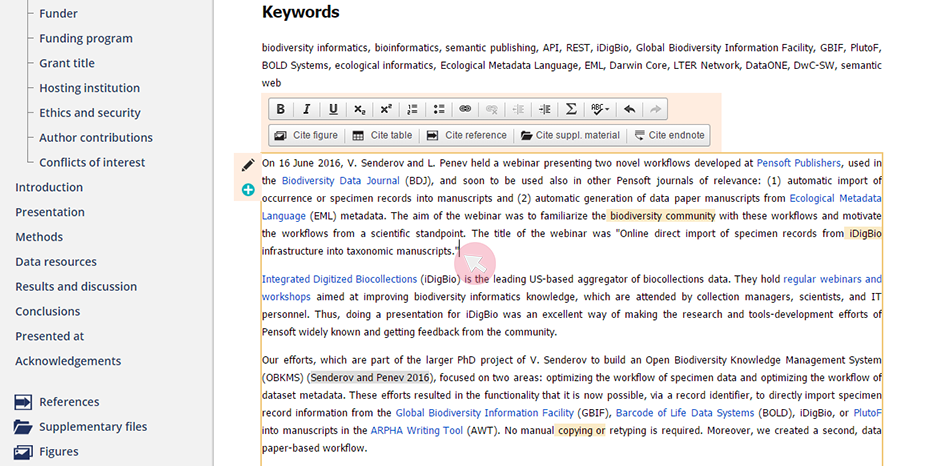Screen dimensions: 925x466
Task: Click the decrease indent icon
Action: (x=519, y=109)
